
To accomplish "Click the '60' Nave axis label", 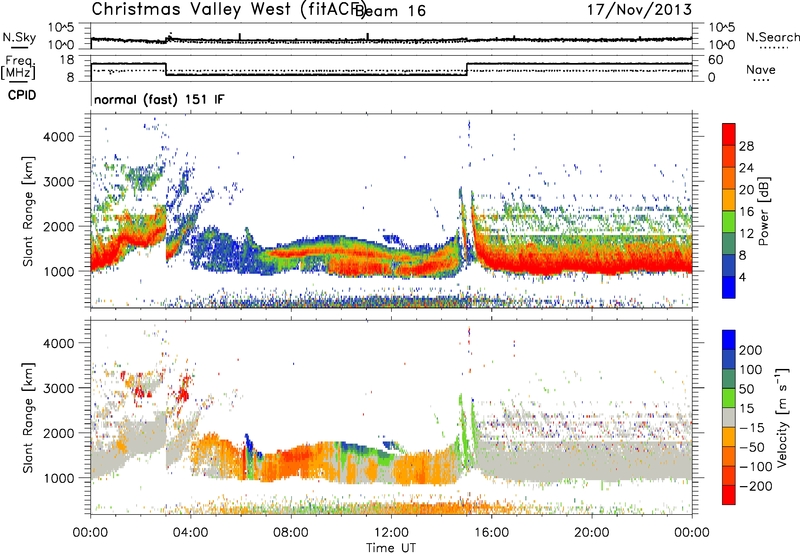I will coord(715,60).
